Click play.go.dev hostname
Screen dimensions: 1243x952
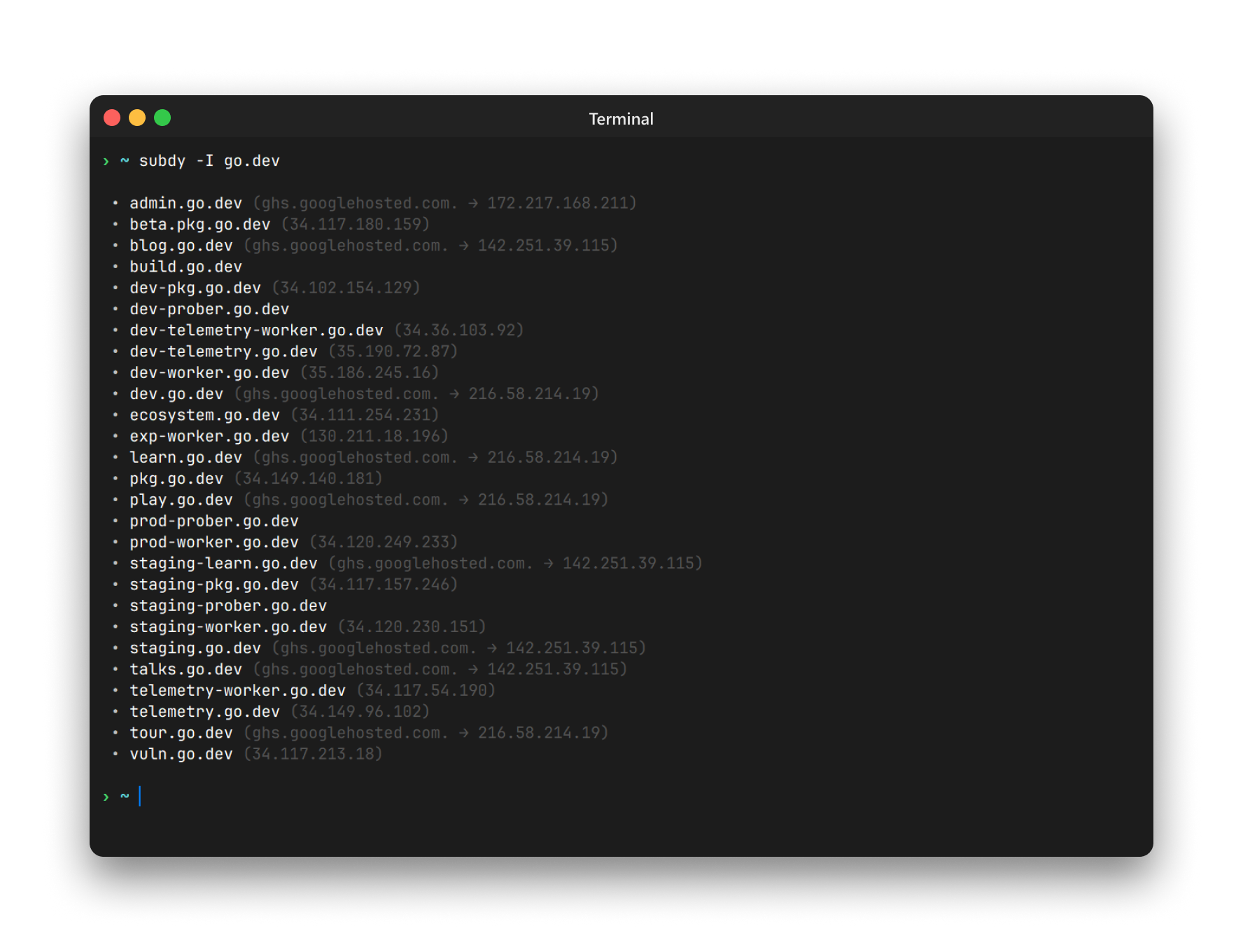(181, 500)
